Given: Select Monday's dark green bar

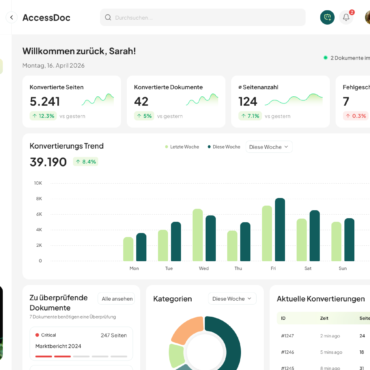Looking at the screenshot, I should 141,247.
